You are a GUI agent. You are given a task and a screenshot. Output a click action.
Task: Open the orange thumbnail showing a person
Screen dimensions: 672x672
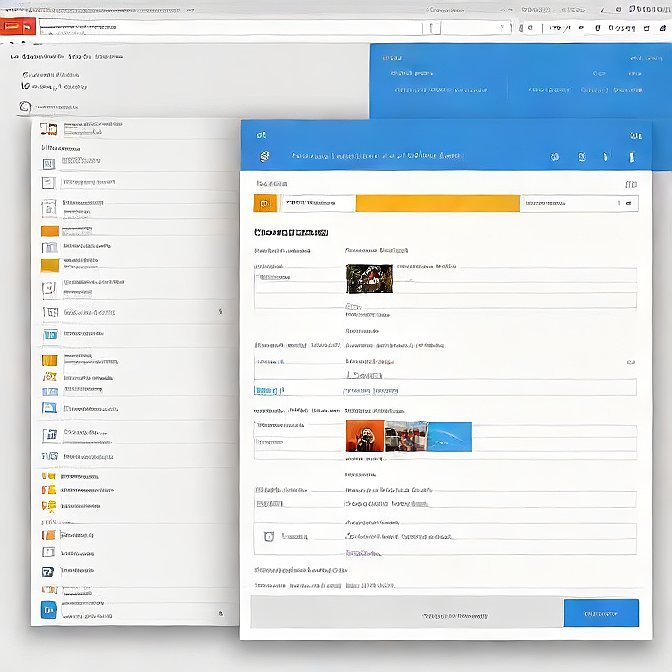(x=365, y=436)
